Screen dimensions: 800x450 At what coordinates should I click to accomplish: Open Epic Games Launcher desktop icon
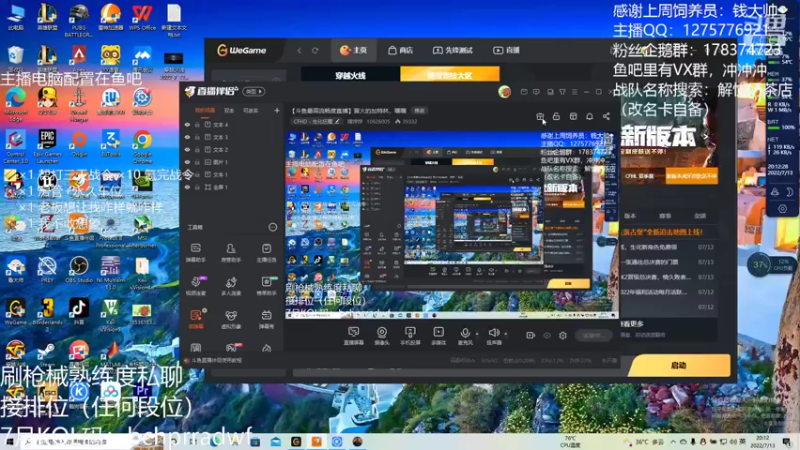click(47, 145)
